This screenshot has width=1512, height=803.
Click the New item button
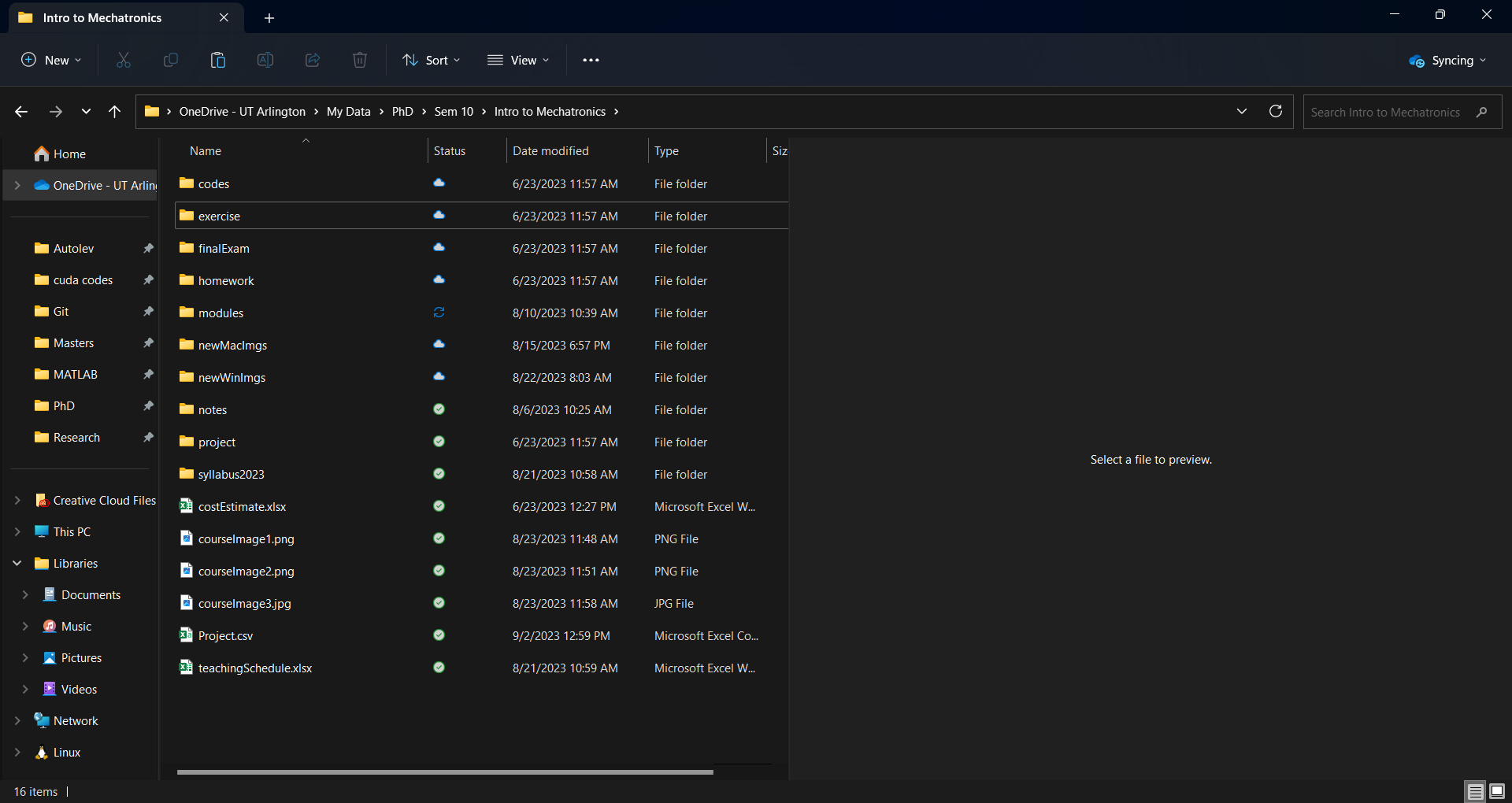tap(51, 61)
